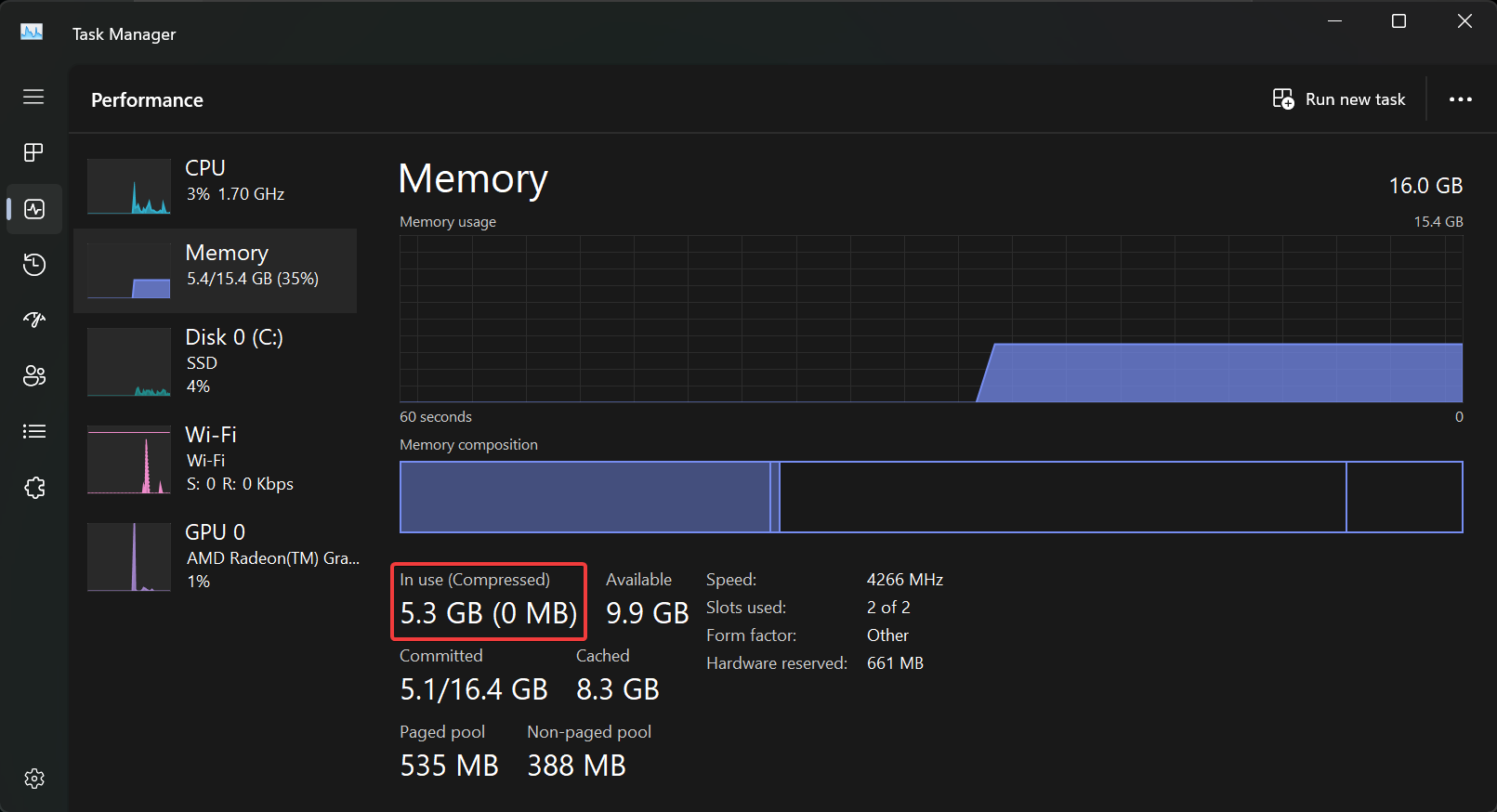Image resolution: width=1497 pixels, height=812 pixels.
Task: Click the Run new task button
Action: click(1339, 99)
